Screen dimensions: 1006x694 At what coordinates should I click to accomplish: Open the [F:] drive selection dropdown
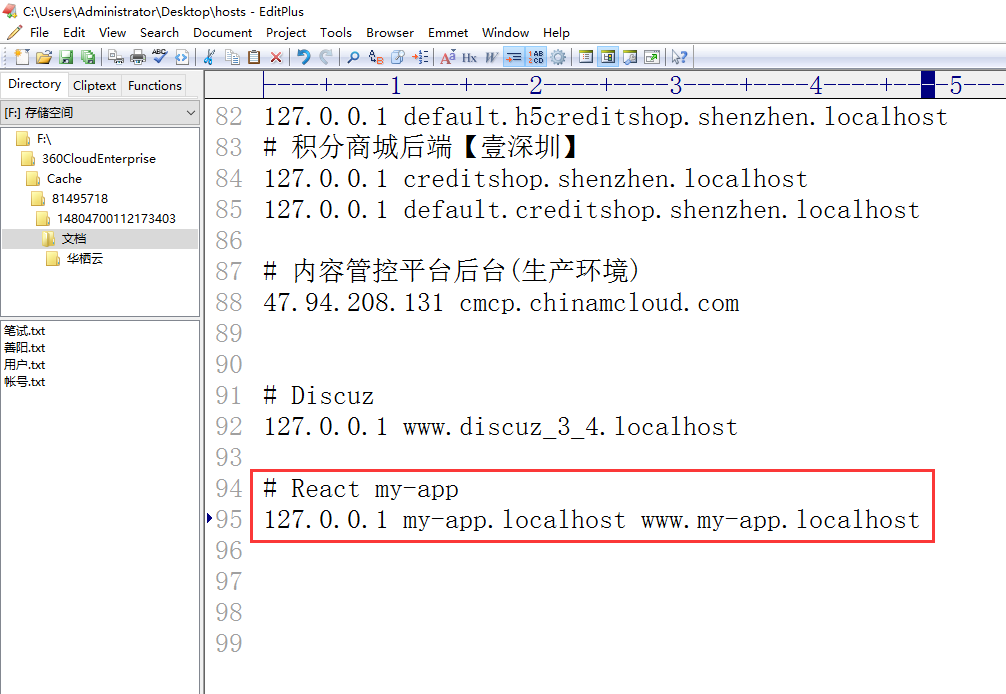(x=100, y=113)
